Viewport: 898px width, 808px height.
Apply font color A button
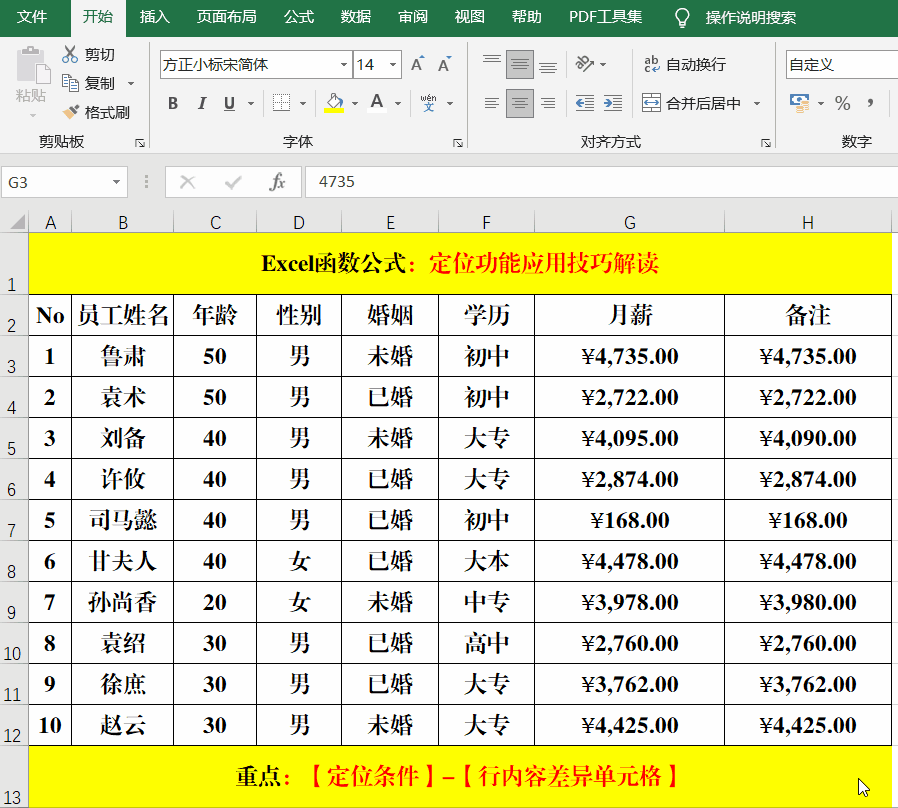click(377, 103)
